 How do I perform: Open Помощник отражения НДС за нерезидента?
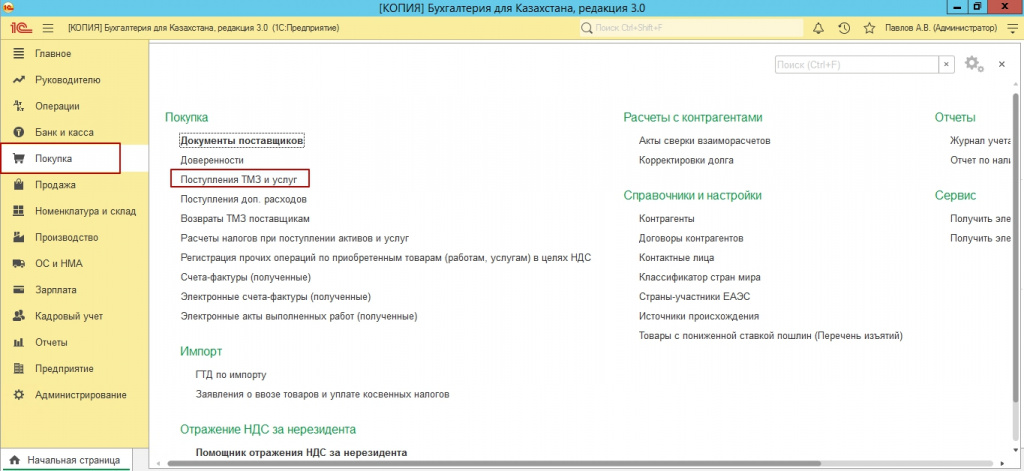coord(302,452)
